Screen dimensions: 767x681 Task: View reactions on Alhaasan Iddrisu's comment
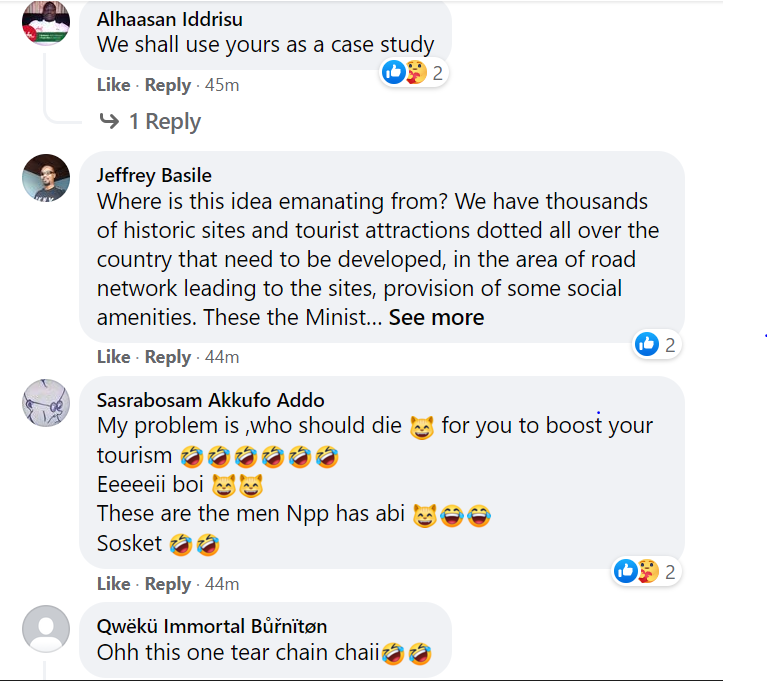click(x=412, y=72)
